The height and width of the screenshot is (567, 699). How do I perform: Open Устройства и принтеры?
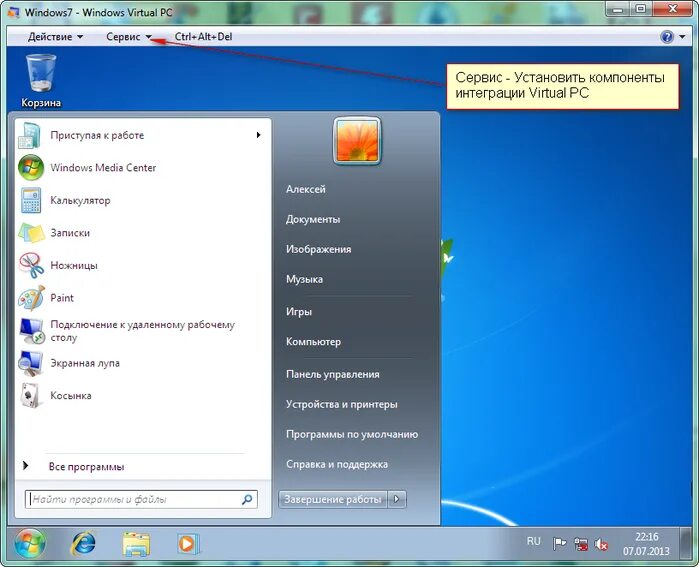coord(341,404)
